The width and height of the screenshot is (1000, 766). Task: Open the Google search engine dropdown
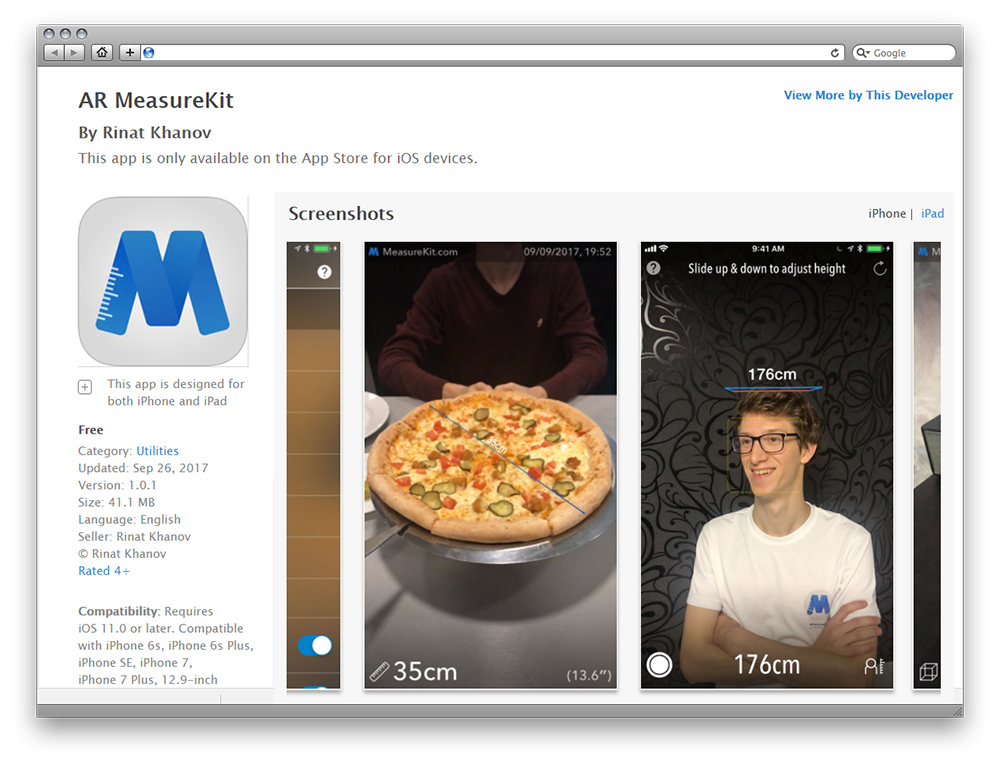click(x=863, y=53)
